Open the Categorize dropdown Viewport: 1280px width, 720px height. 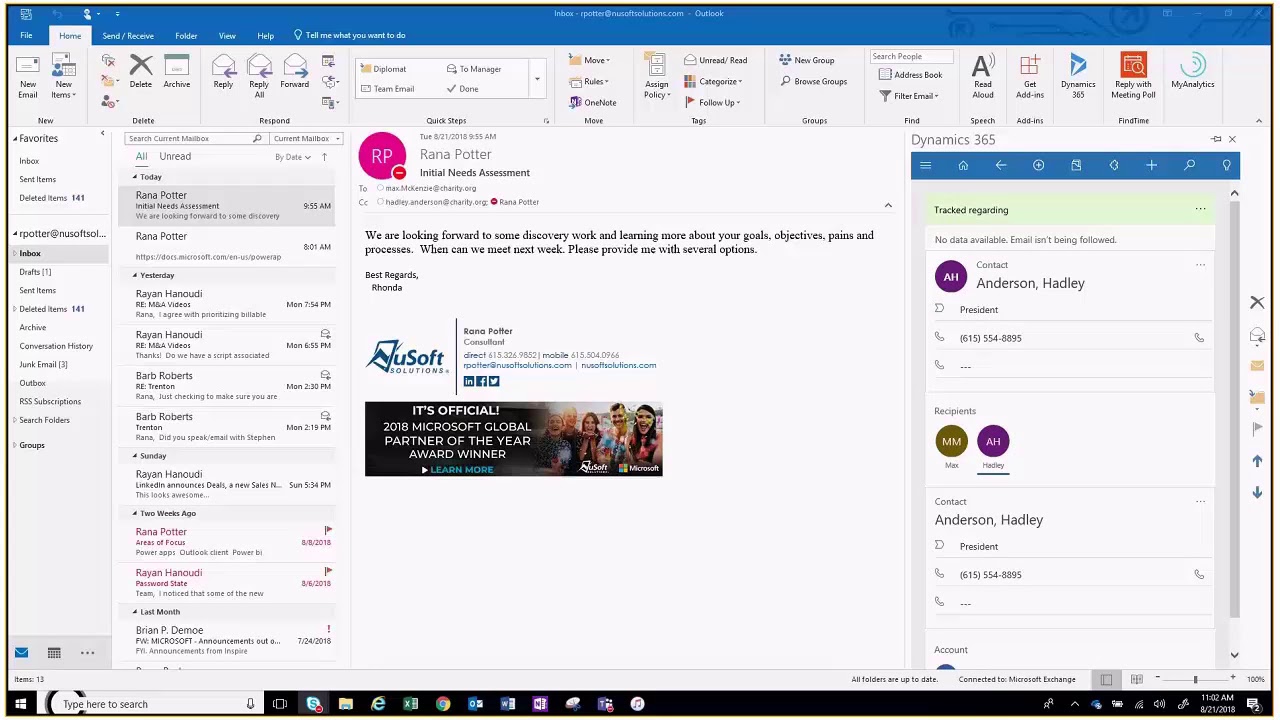point(714,81)
